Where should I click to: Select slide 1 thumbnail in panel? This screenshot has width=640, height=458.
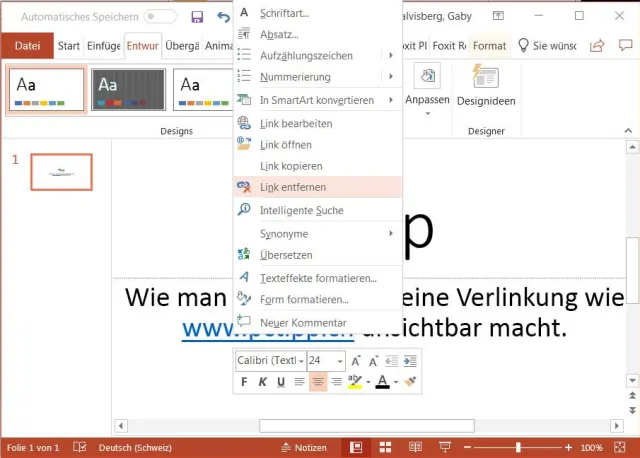pyautogui.click(x=61, y=172)
